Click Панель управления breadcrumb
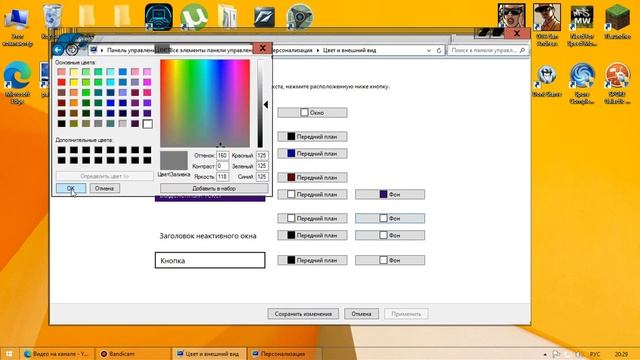The width and height of the screenshot is (640, 360). 131,50
